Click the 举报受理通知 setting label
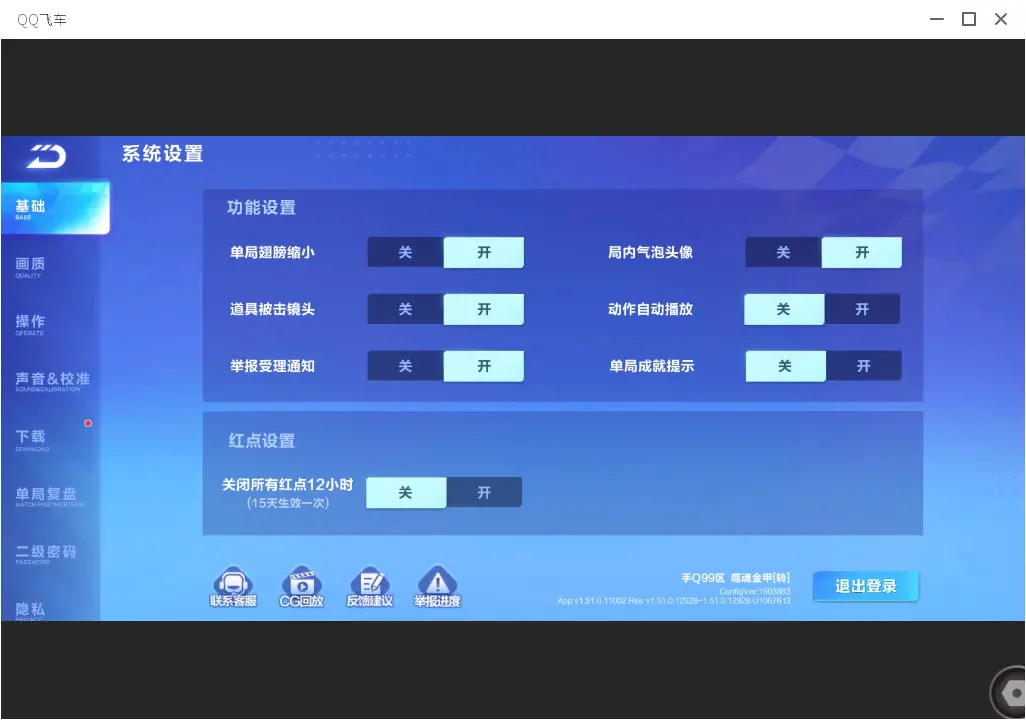Image resolution: width=1026 pixels, height=720 pixels. tap(272, 366)
